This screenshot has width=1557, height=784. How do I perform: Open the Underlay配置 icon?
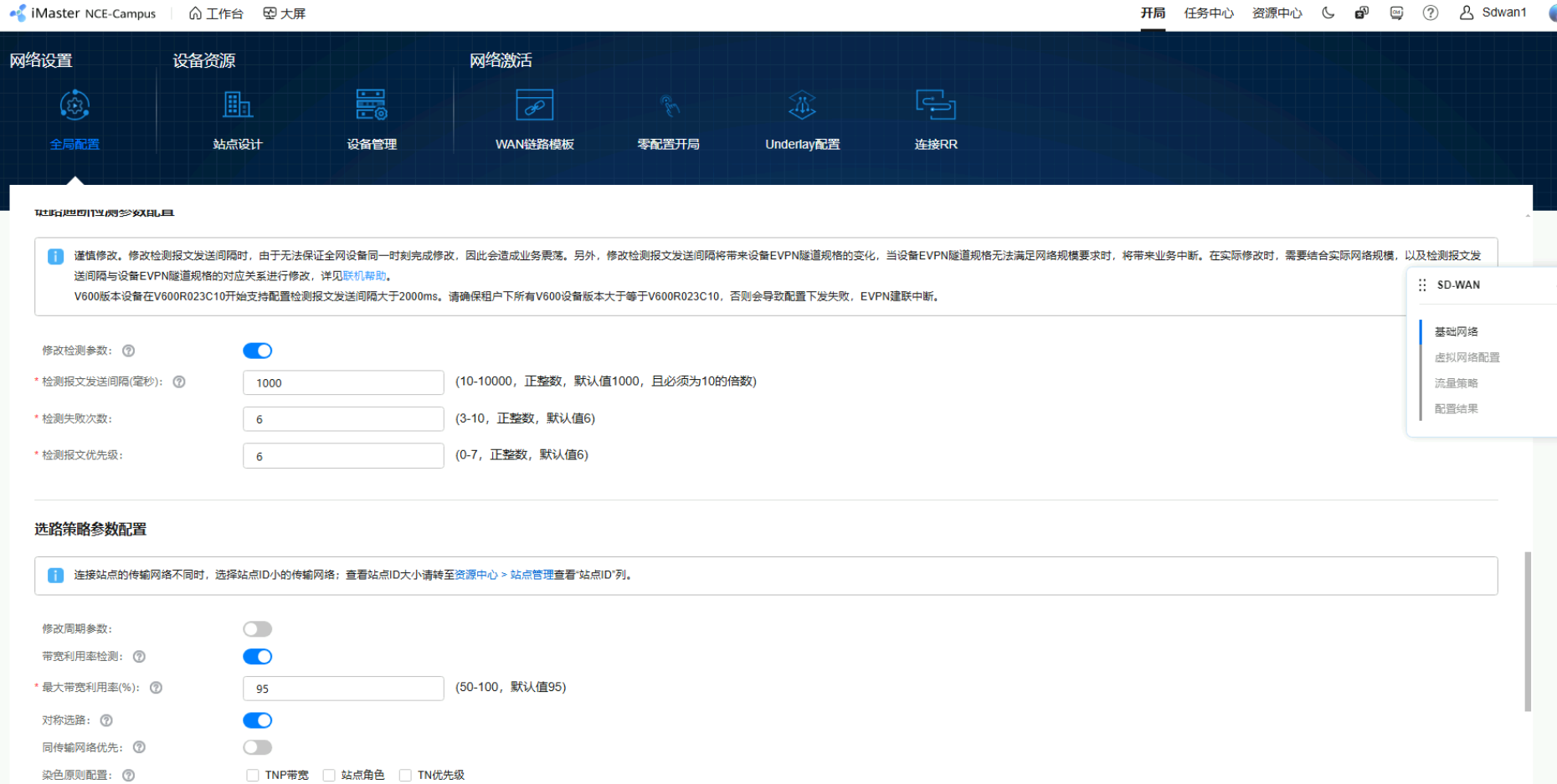point(802,106)
